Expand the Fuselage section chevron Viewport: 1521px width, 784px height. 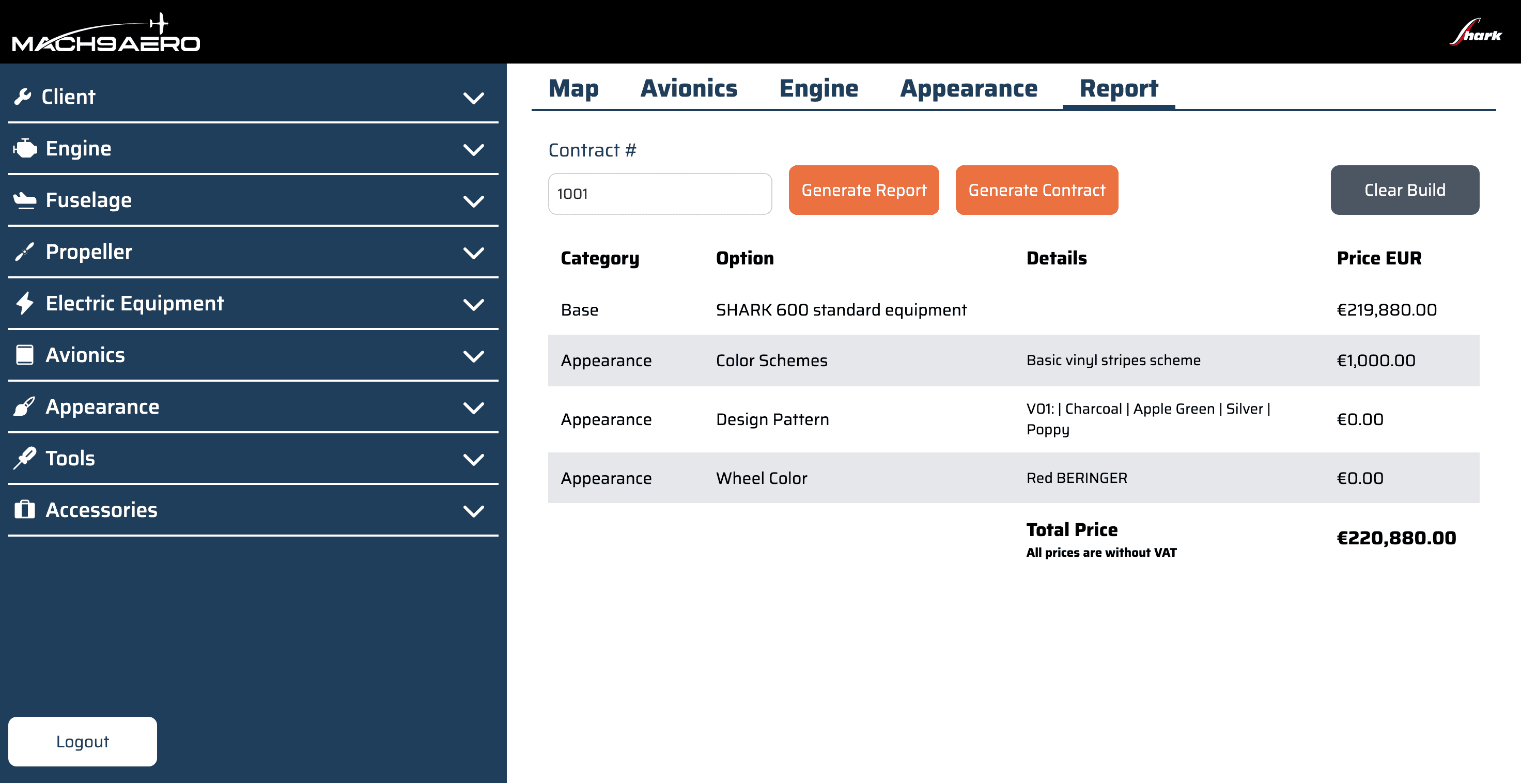tap(473, 201)
